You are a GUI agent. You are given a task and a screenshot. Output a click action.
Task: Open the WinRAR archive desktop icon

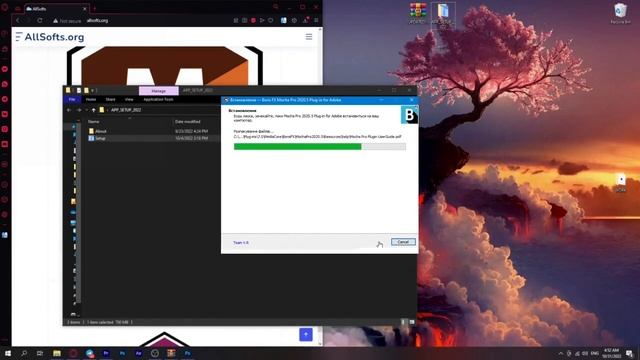(x=418, y=13)
